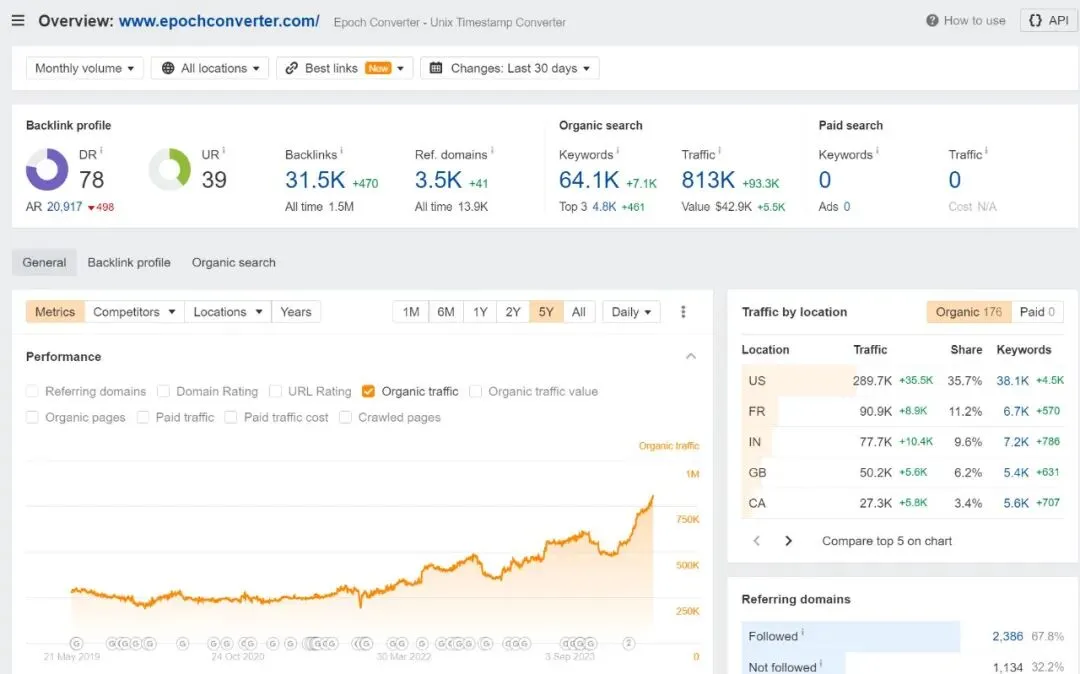Viewport: 1080px width, 674px height.
Task: Open the Daily interval dropdown
Action: (x=631, y=312)
